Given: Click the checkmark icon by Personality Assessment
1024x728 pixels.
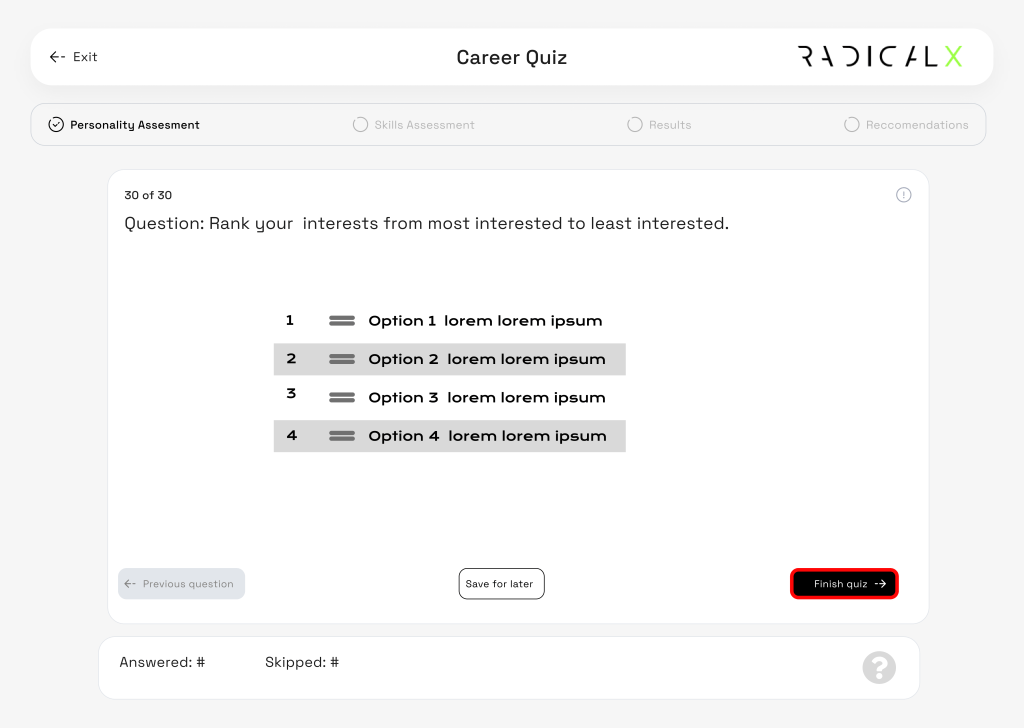Looking at the screenshot, I should pyautogui.click(x=56, y=125).
